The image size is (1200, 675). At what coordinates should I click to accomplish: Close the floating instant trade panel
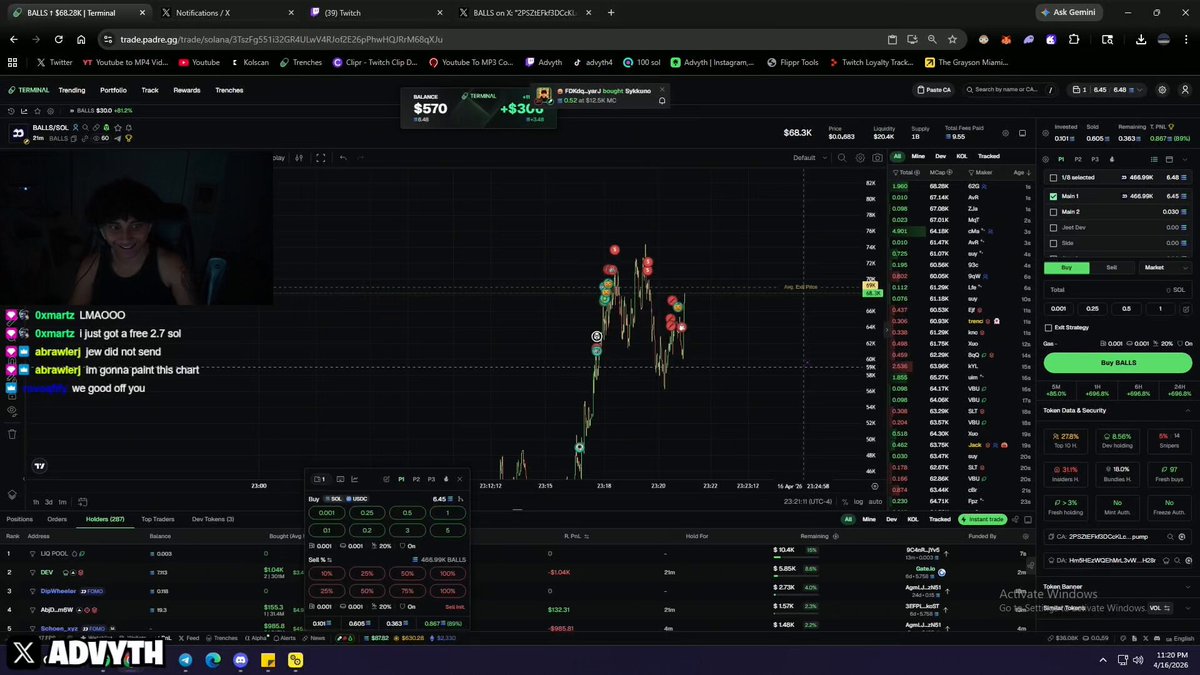pos(460,479)
